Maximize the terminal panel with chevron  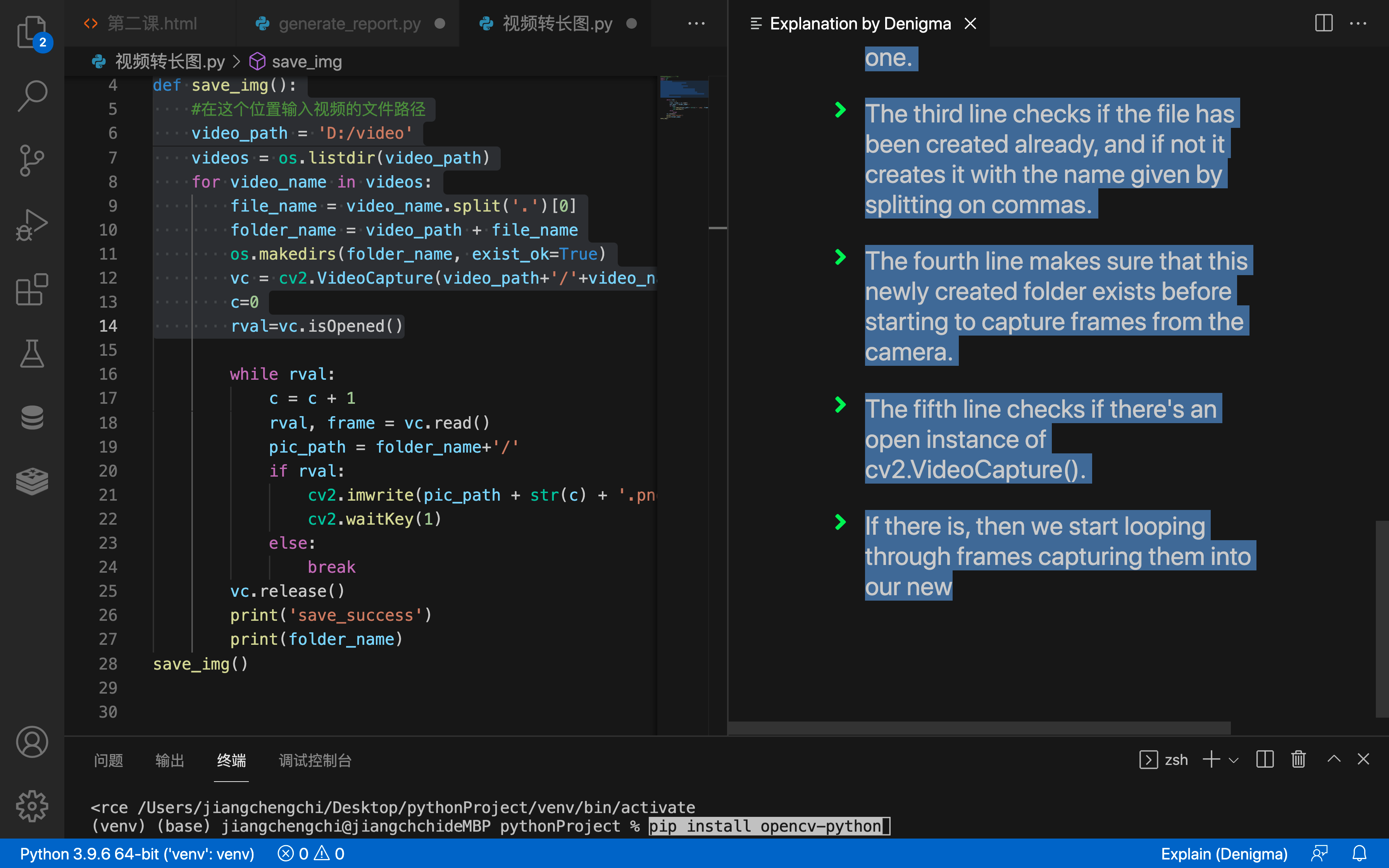tap(1334, 759)
